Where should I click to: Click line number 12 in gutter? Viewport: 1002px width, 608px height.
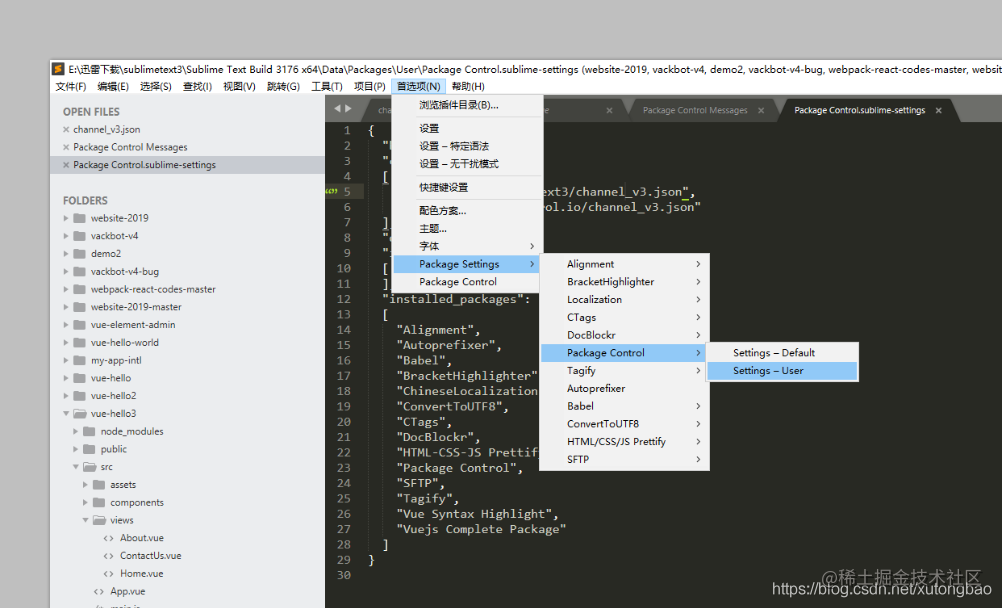[x=344, y=299]
